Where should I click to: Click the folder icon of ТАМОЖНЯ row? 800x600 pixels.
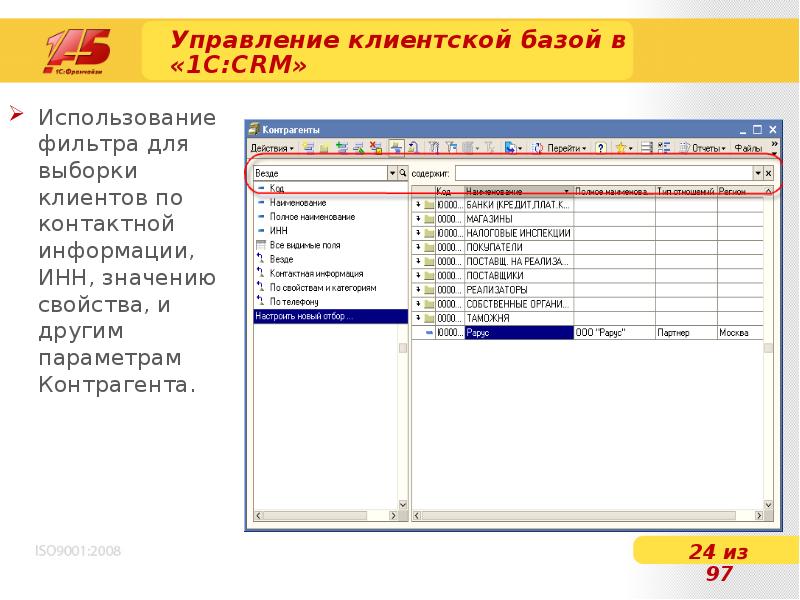(x=429, y=318)
